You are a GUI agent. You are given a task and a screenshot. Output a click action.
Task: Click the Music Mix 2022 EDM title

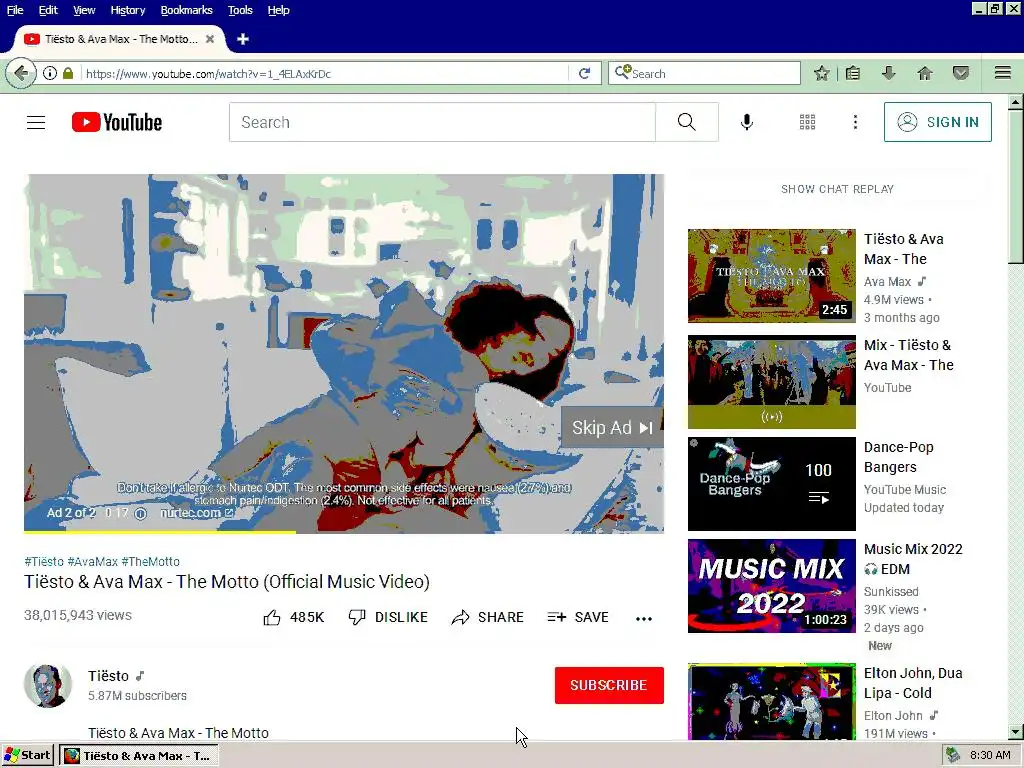913,559
